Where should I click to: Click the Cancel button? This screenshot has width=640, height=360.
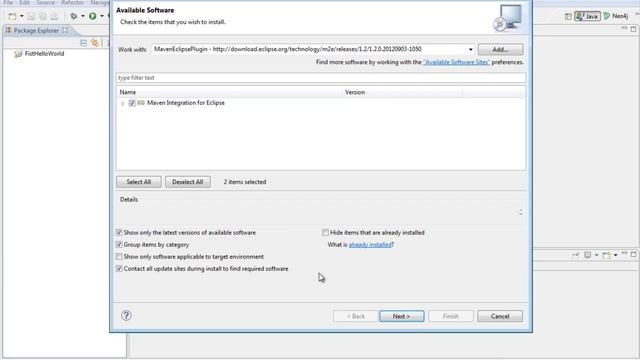pyautogui.click(x=500, y=316)
